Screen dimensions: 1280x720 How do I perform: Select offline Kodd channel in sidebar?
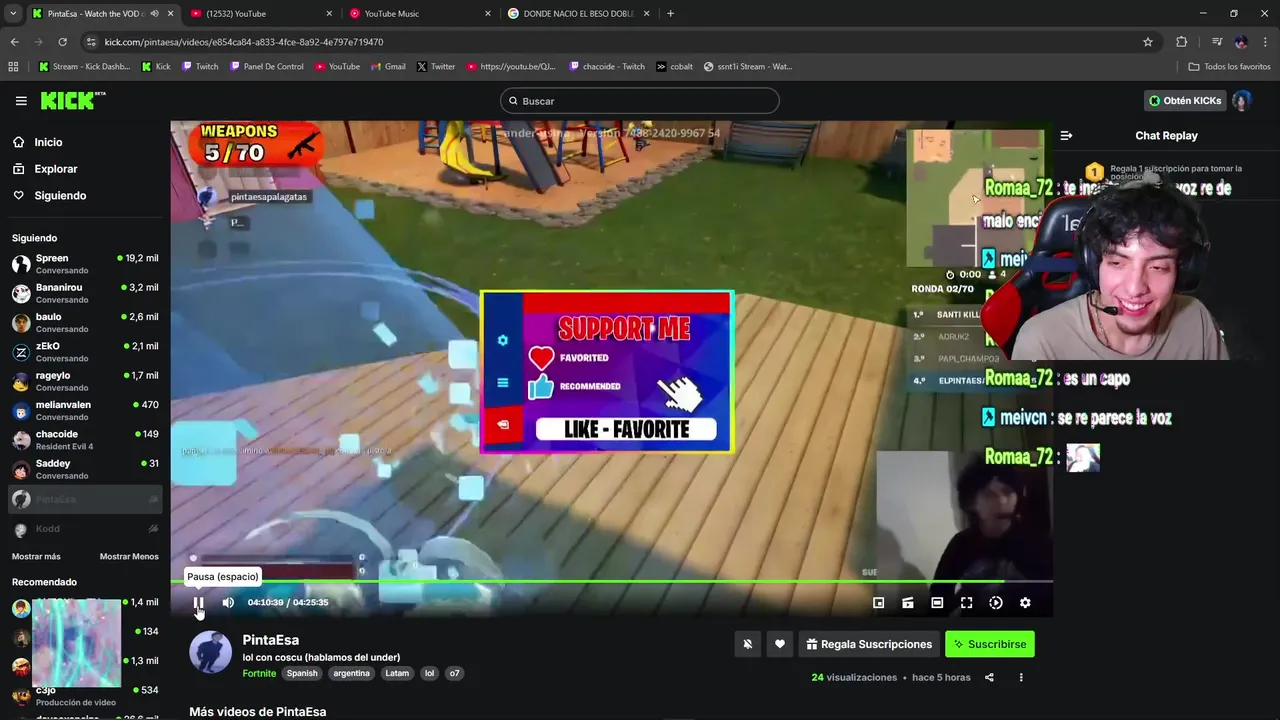coord(85,529)
